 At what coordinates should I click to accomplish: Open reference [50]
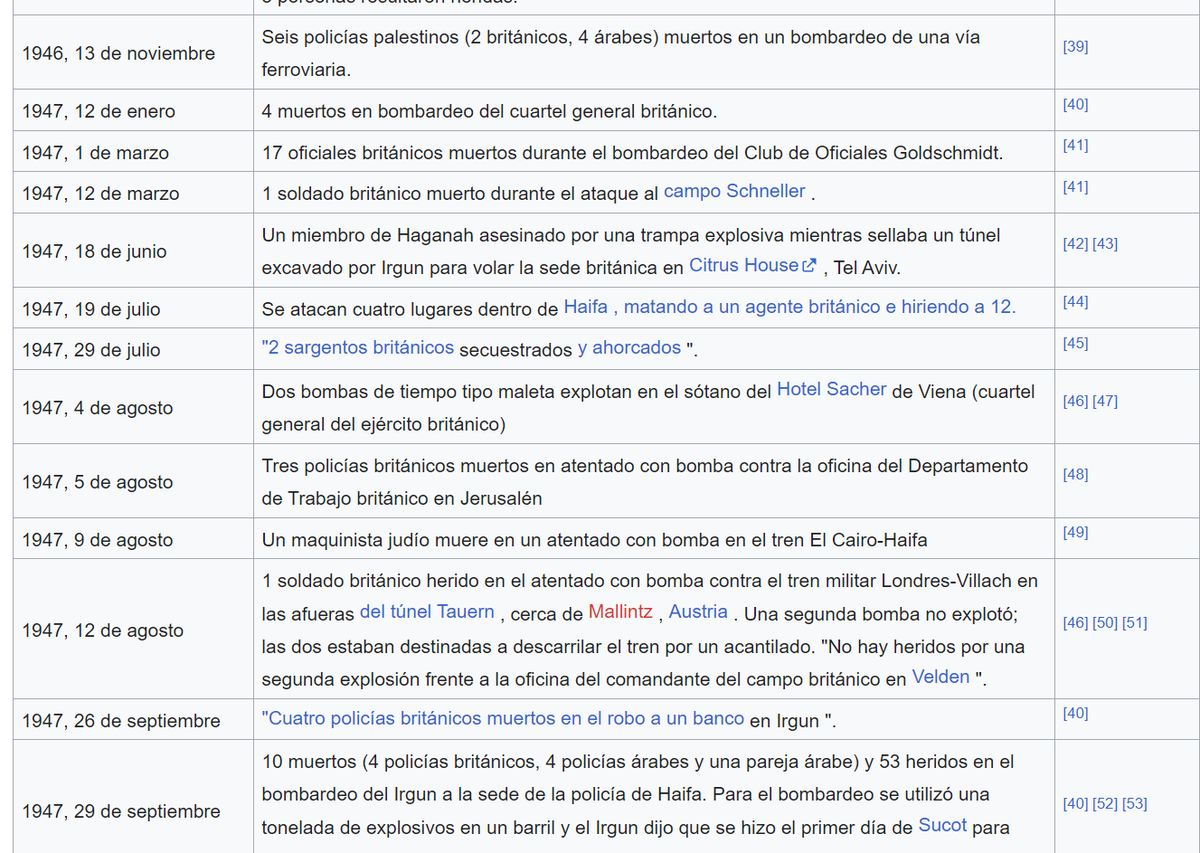pyautogui.click(x=1105, y=623)
